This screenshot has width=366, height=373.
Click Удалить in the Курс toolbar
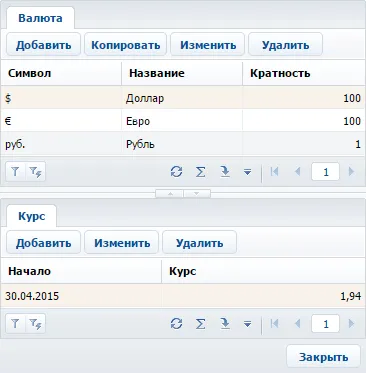click(x=199, y=243)
